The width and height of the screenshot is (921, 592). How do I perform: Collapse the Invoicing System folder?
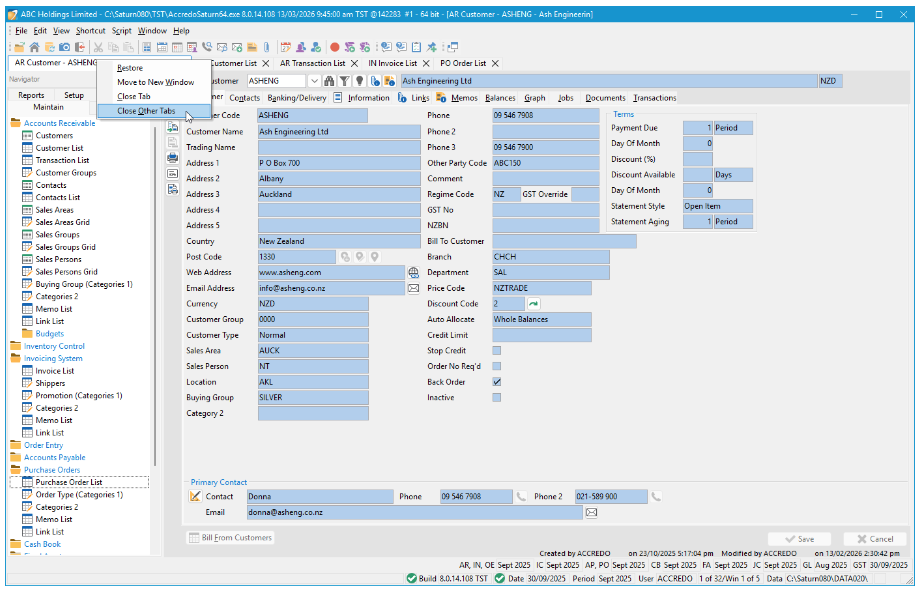[15, 359]
